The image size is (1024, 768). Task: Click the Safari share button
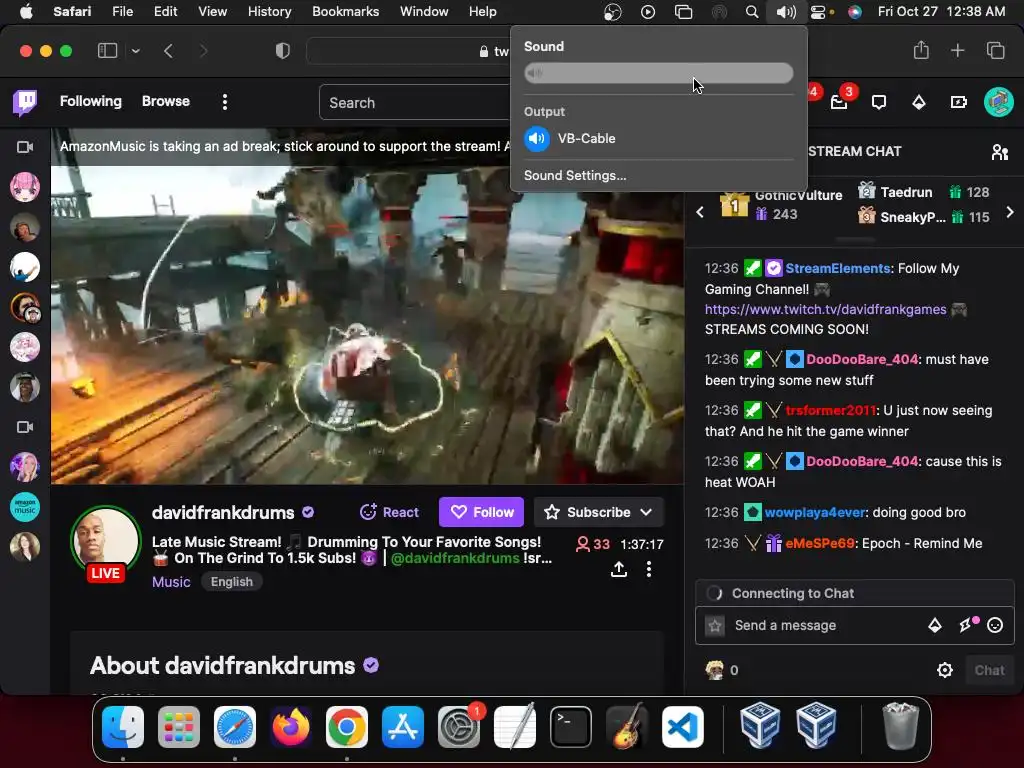pos(921,50)
